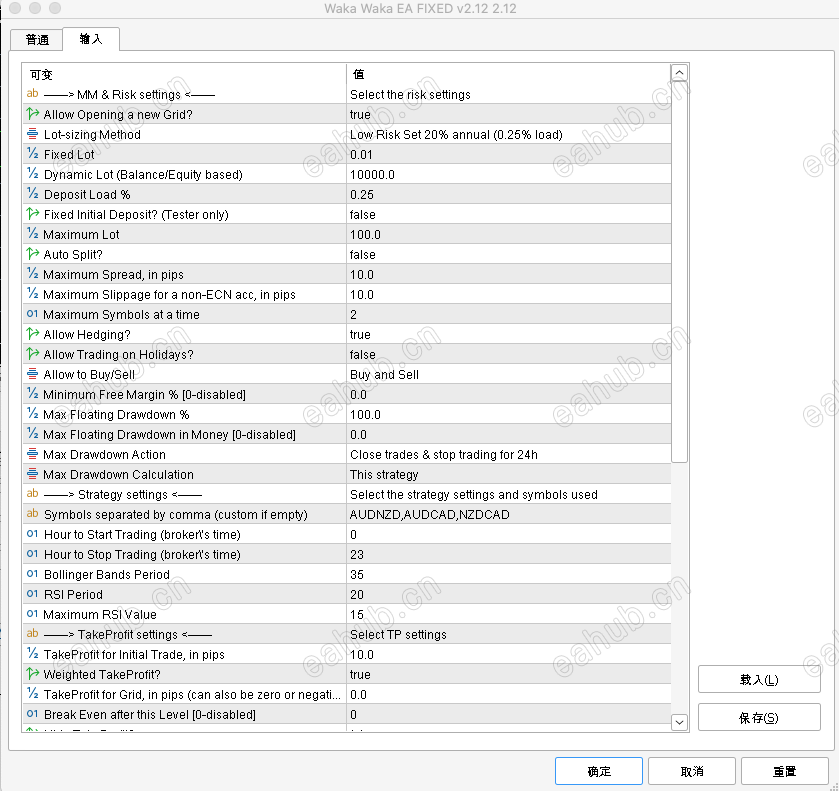This screenshot has width=839, height=791.
Task: Click the bool icon beside Fixed Initial Deposit
Action: coord(33,214)
